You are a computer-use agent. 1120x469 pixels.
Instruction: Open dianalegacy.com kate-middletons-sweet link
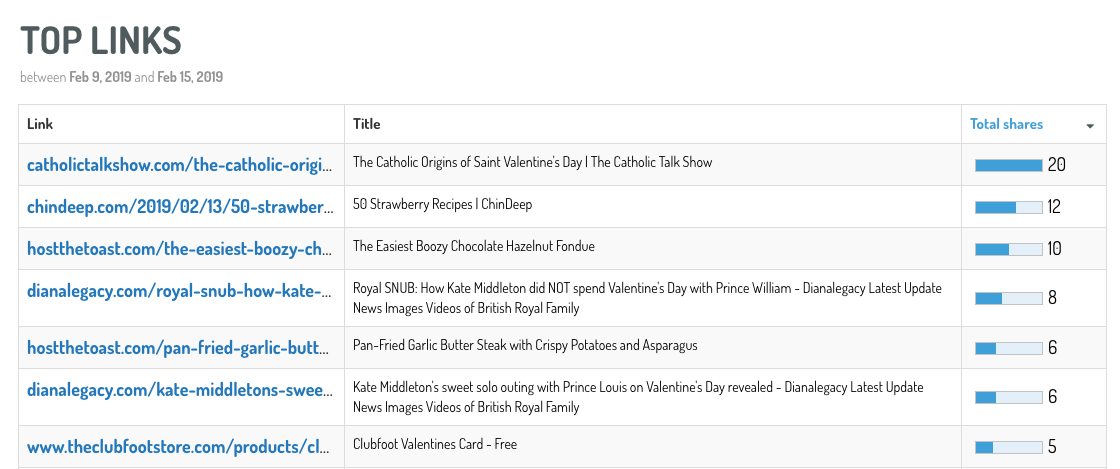pyautogui.click(x=180, y=390)
